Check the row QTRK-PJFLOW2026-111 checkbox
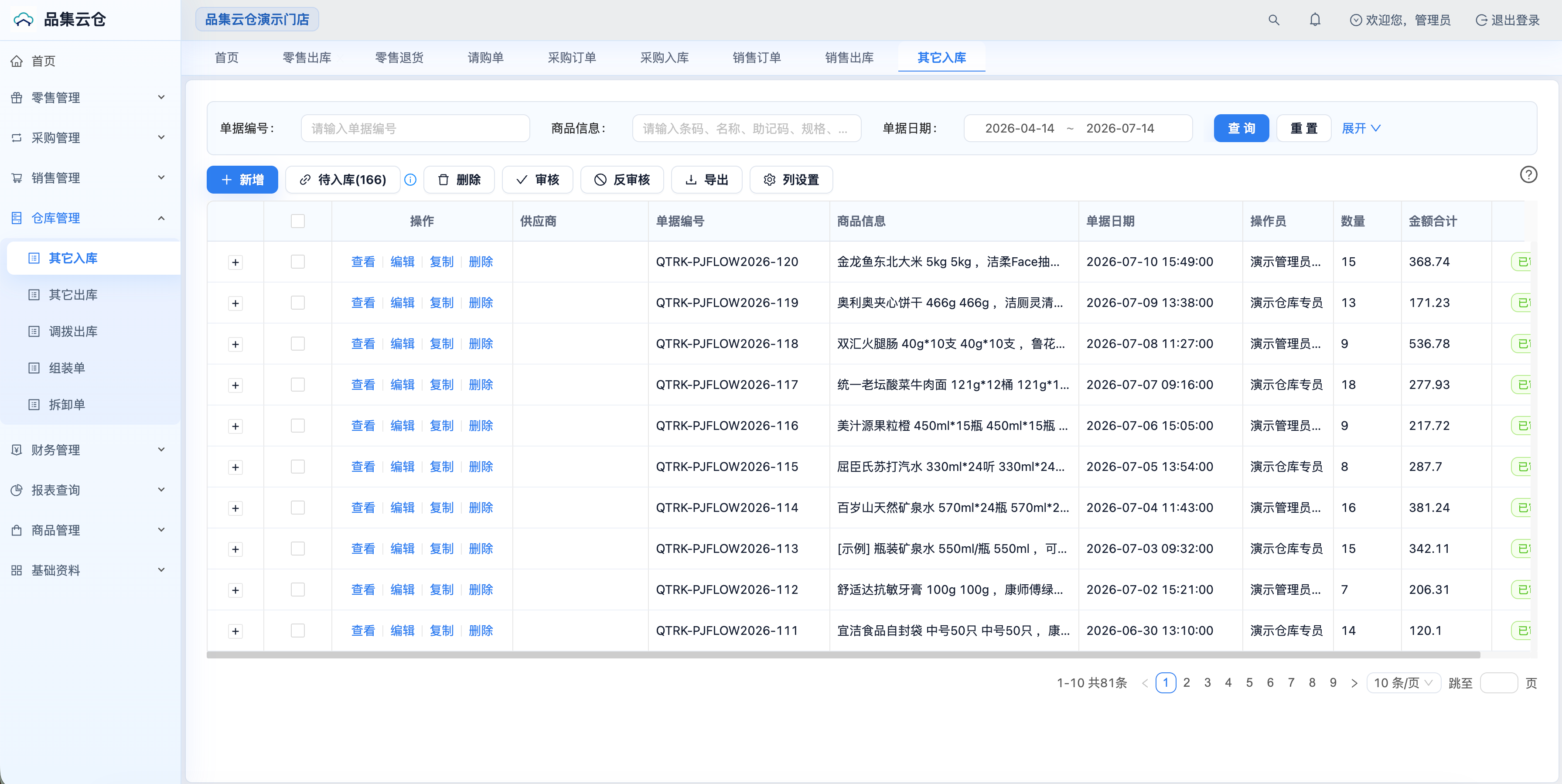The height and width of the screenshot is (784, 1562). point(298,631)
